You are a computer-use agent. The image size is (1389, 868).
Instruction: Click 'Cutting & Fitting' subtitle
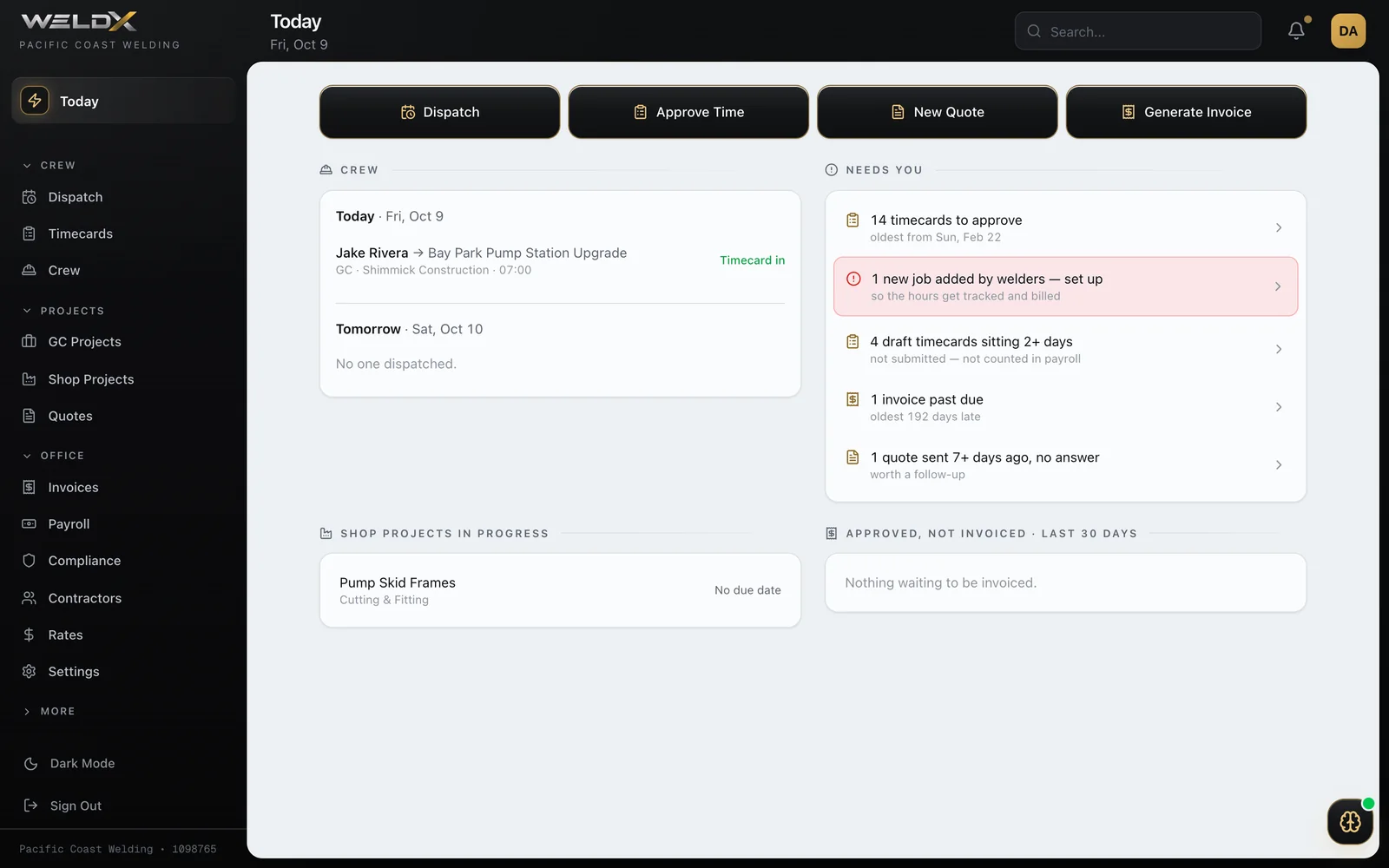click(x=384, y=600)
